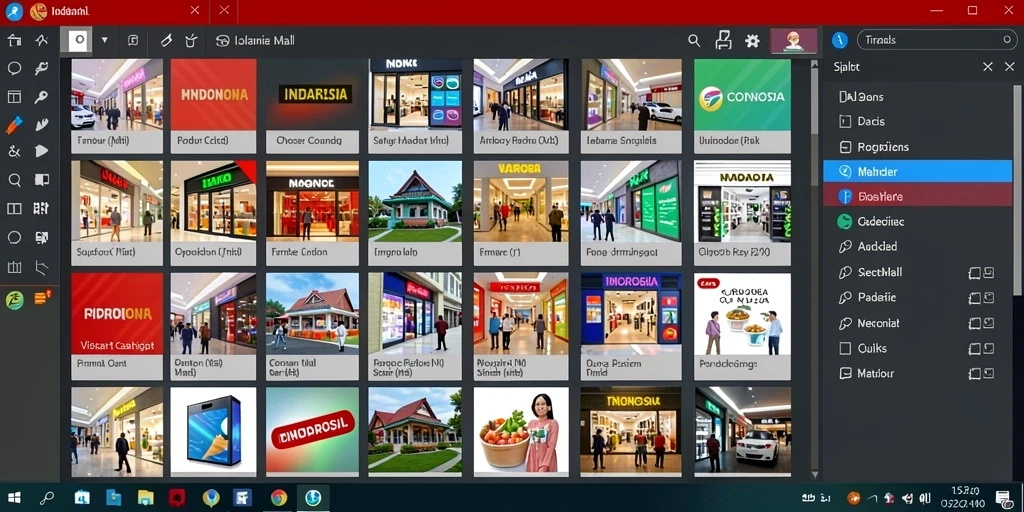Image resolution: width=1024 pixels, height=512 pixels.
Task: Open the dark INDARISIA thumbnail
Action: [x=312, y=95]
